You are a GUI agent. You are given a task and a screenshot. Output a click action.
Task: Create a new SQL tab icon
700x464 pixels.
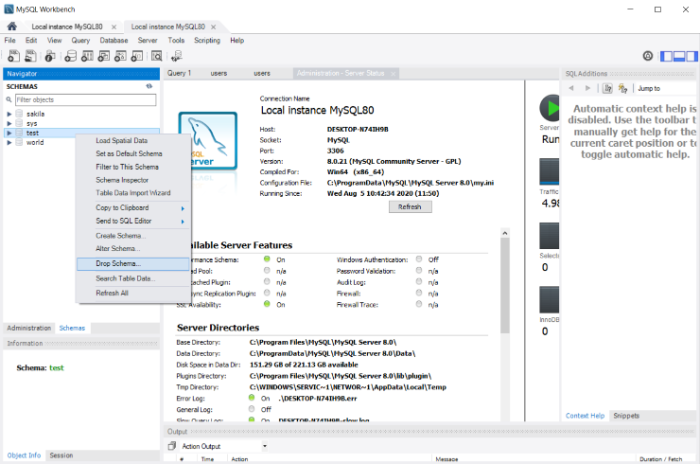13,56
